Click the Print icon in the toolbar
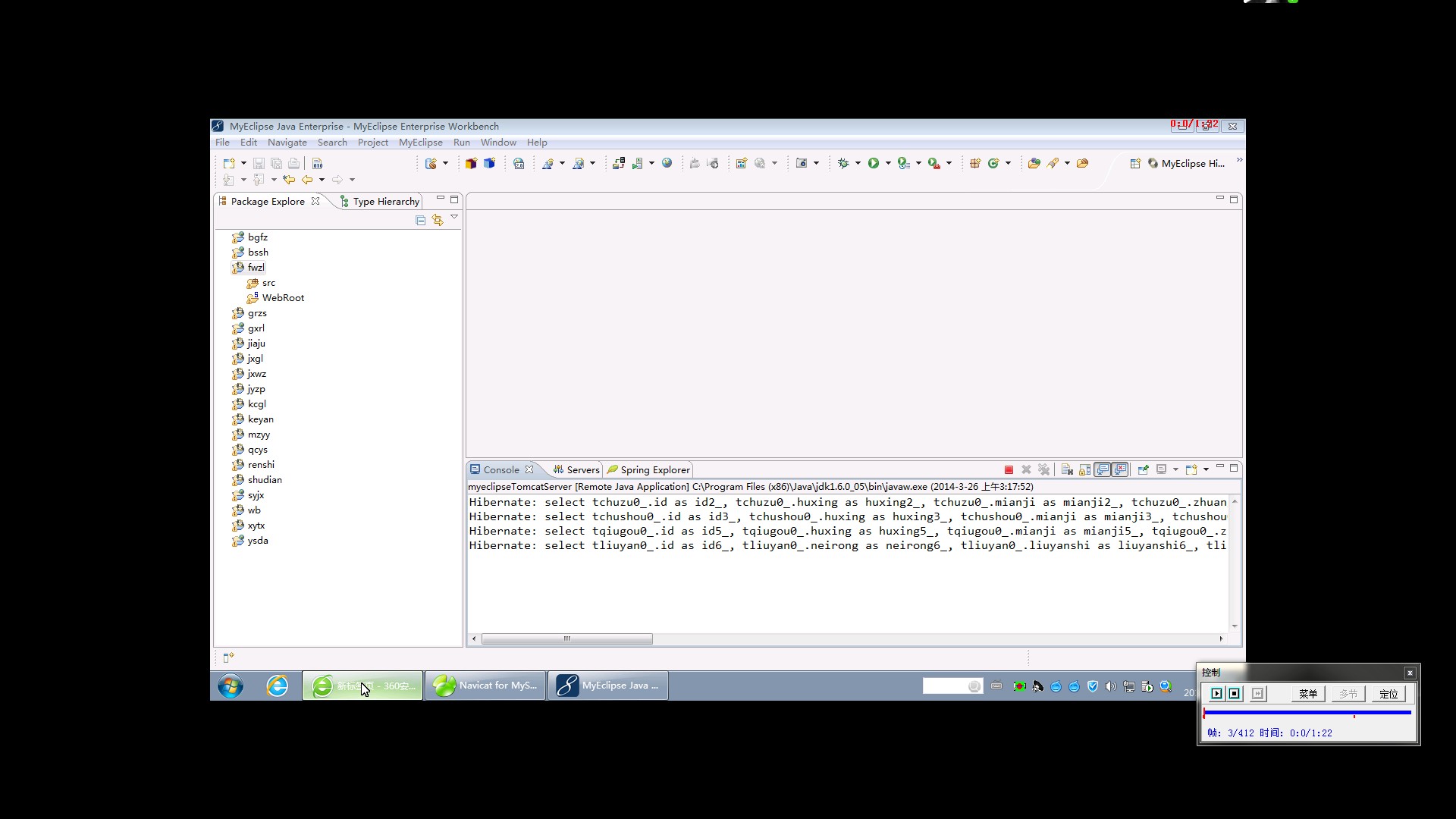1456x819 pixels. [x=293, y=163]
